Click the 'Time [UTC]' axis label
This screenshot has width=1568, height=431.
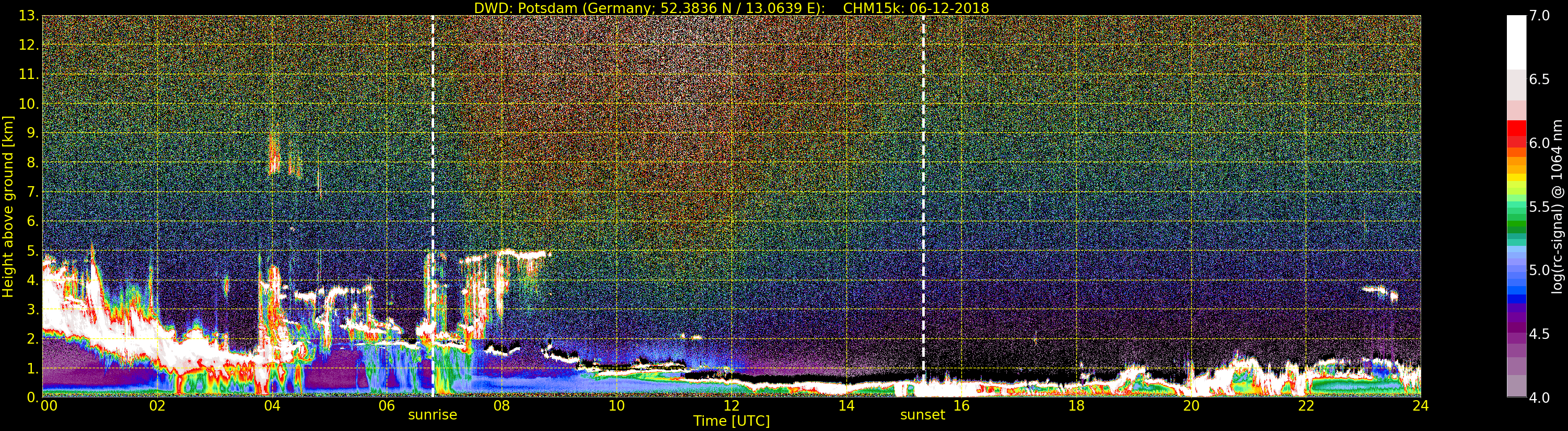[731, 421]
